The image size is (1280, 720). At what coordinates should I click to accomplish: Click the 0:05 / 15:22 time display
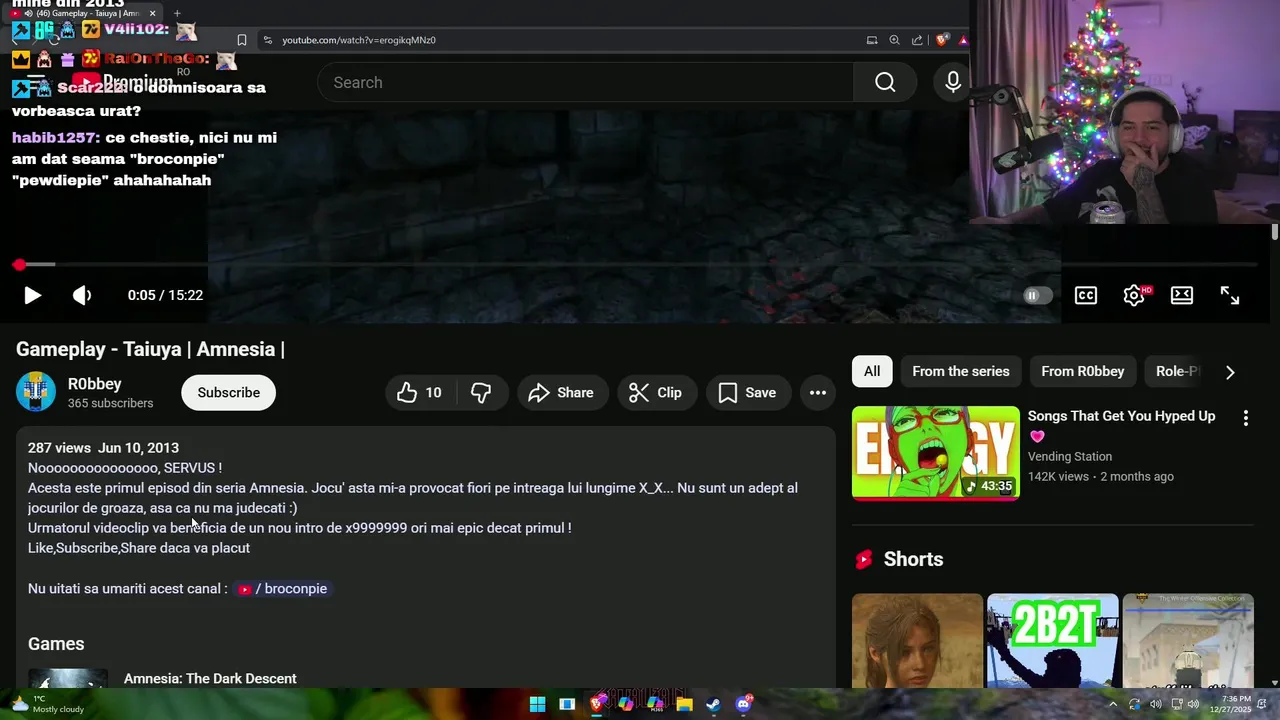pyautogui.click(x=165, y=295)
